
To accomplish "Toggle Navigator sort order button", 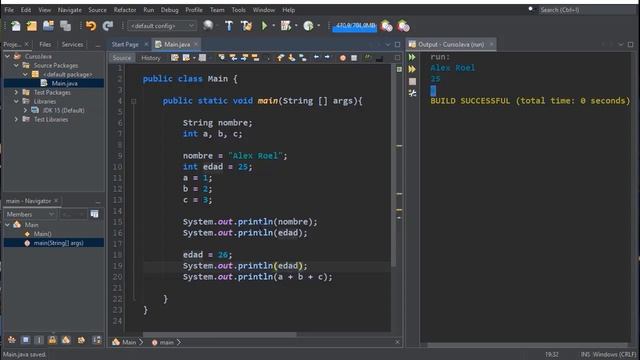I will click(97, 340).
